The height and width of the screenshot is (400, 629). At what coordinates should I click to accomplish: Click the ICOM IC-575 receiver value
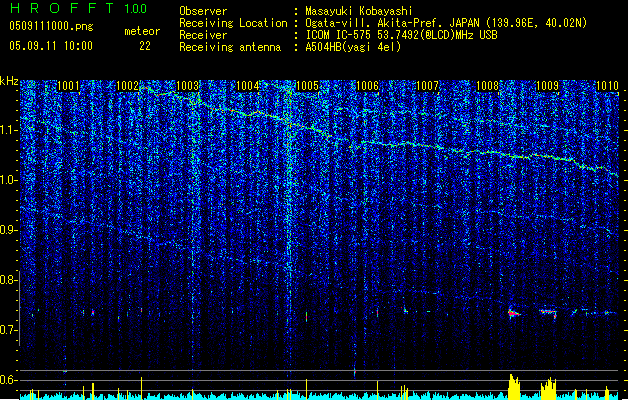(x=401, y=35)
